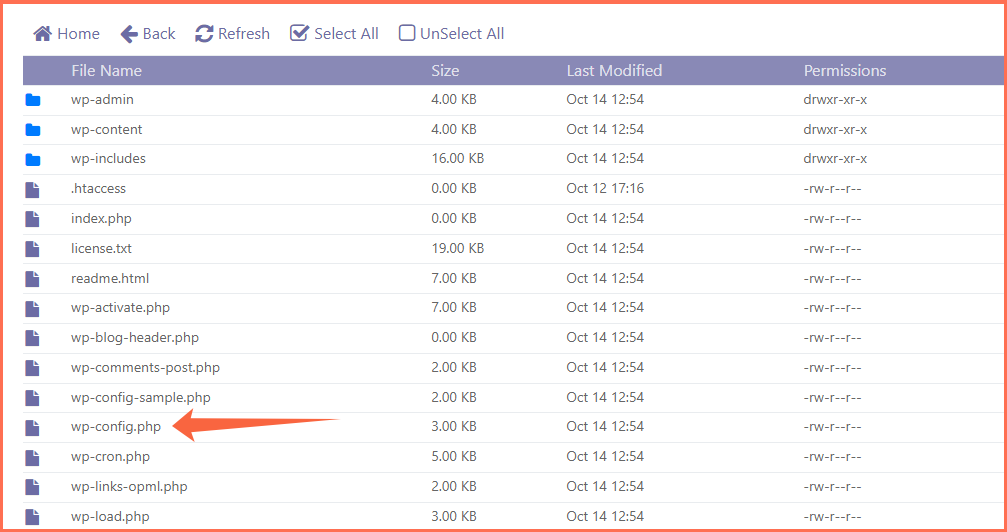The image size is (1007, 532).
Task: Sort by the File Name column header
Action: tap(107, 71)
